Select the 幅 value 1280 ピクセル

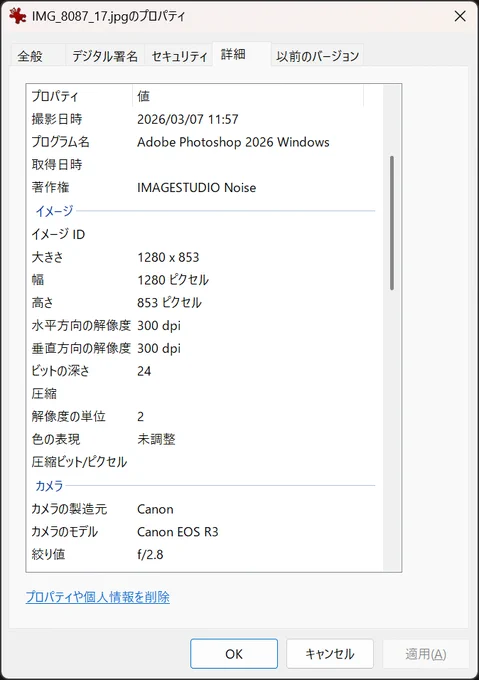[173, 280]
